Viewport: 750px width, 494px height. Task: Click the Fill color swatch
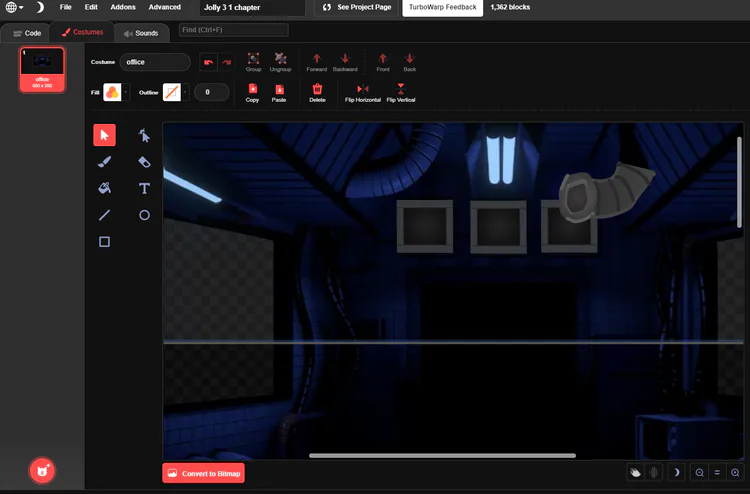pyautogui.click(x=112, y=92)
